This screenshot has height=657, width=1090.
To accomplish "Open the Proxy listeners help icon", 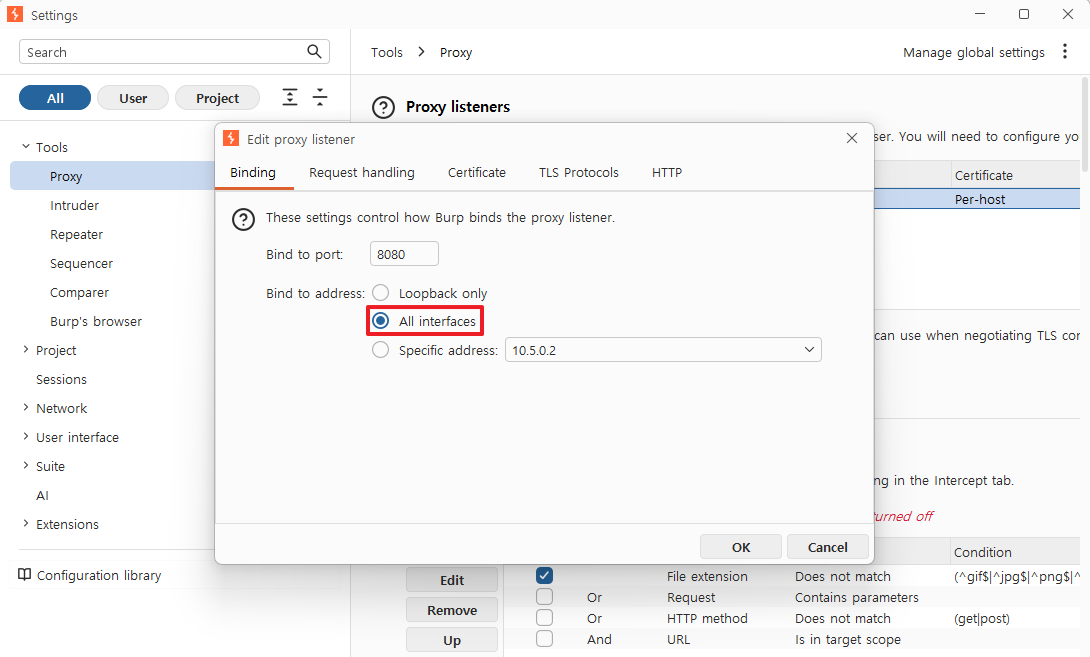I will [x=383, y=107].
